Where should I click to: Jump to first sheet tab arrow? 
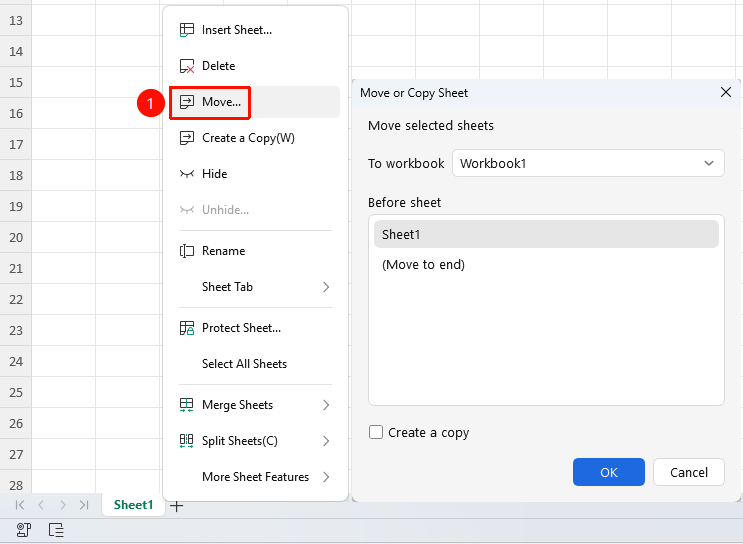click(19, 505)
